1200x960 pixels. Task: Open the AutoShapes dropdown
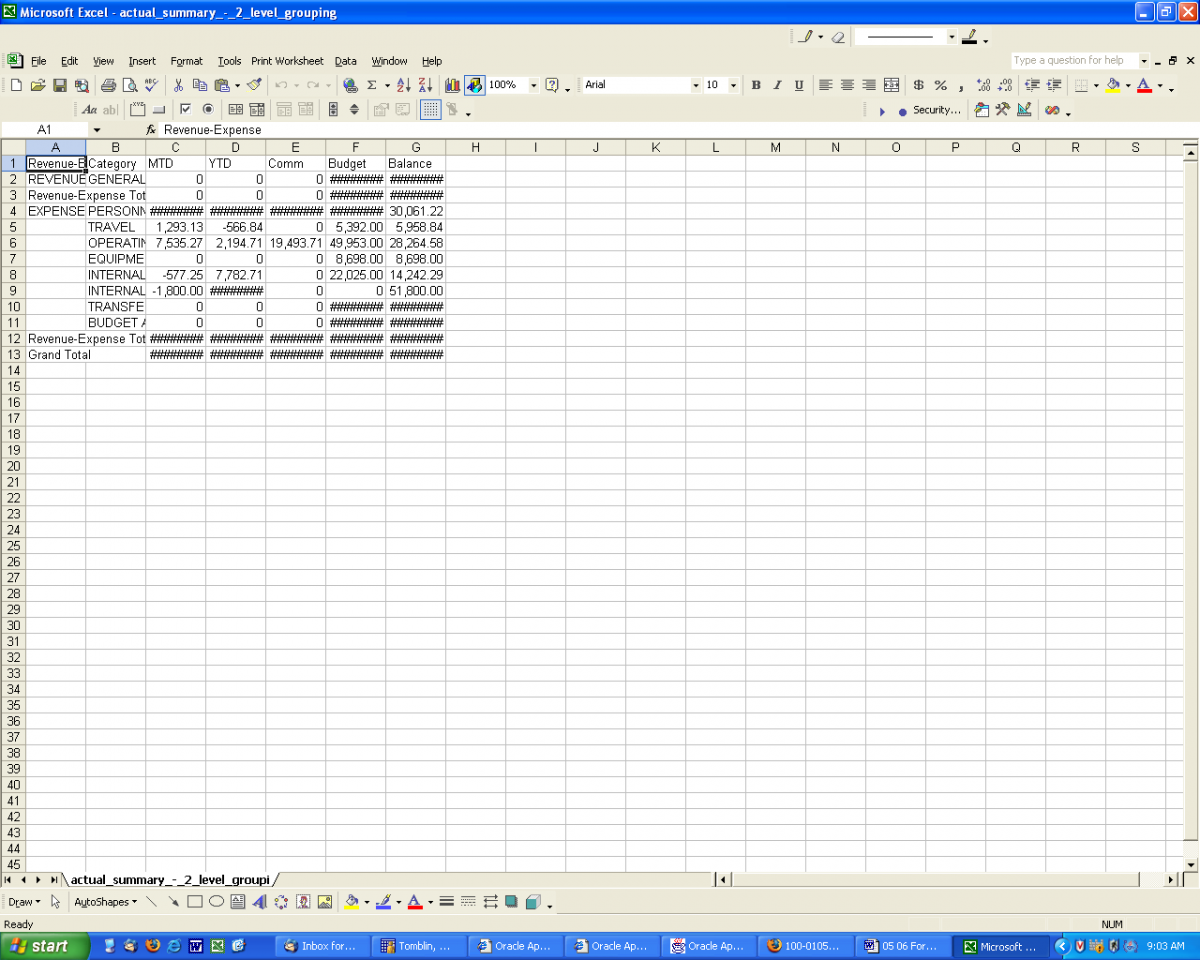click(x=106, y=902)
